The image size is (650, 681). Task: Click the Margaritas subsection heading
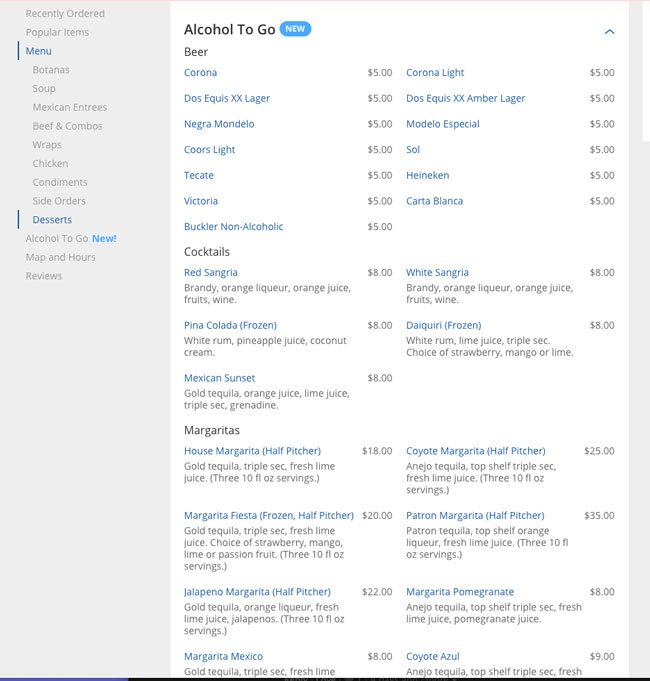tap(211, 430)
